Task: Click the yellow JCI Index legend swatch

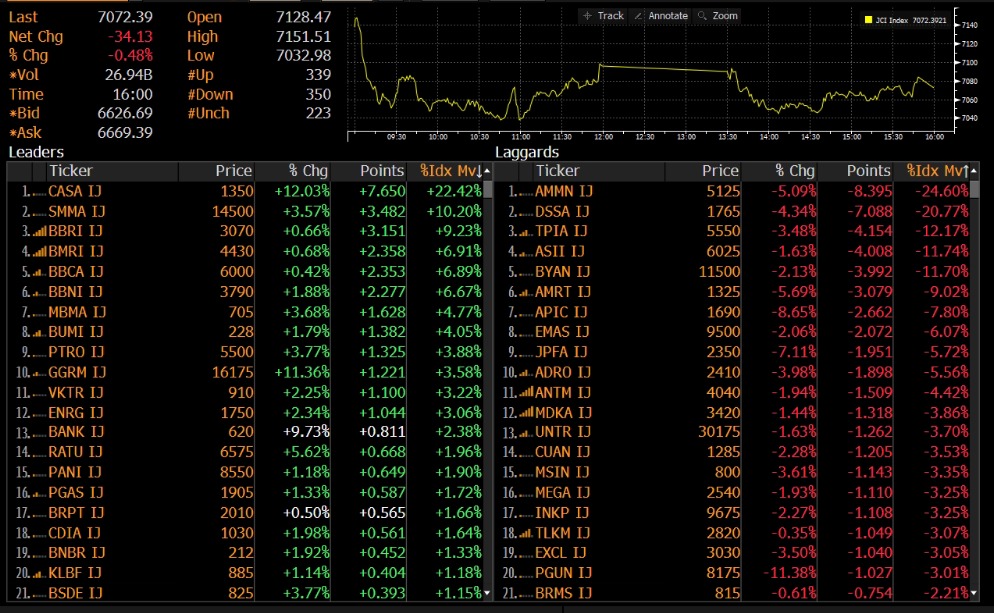Action: coord(867,18)
